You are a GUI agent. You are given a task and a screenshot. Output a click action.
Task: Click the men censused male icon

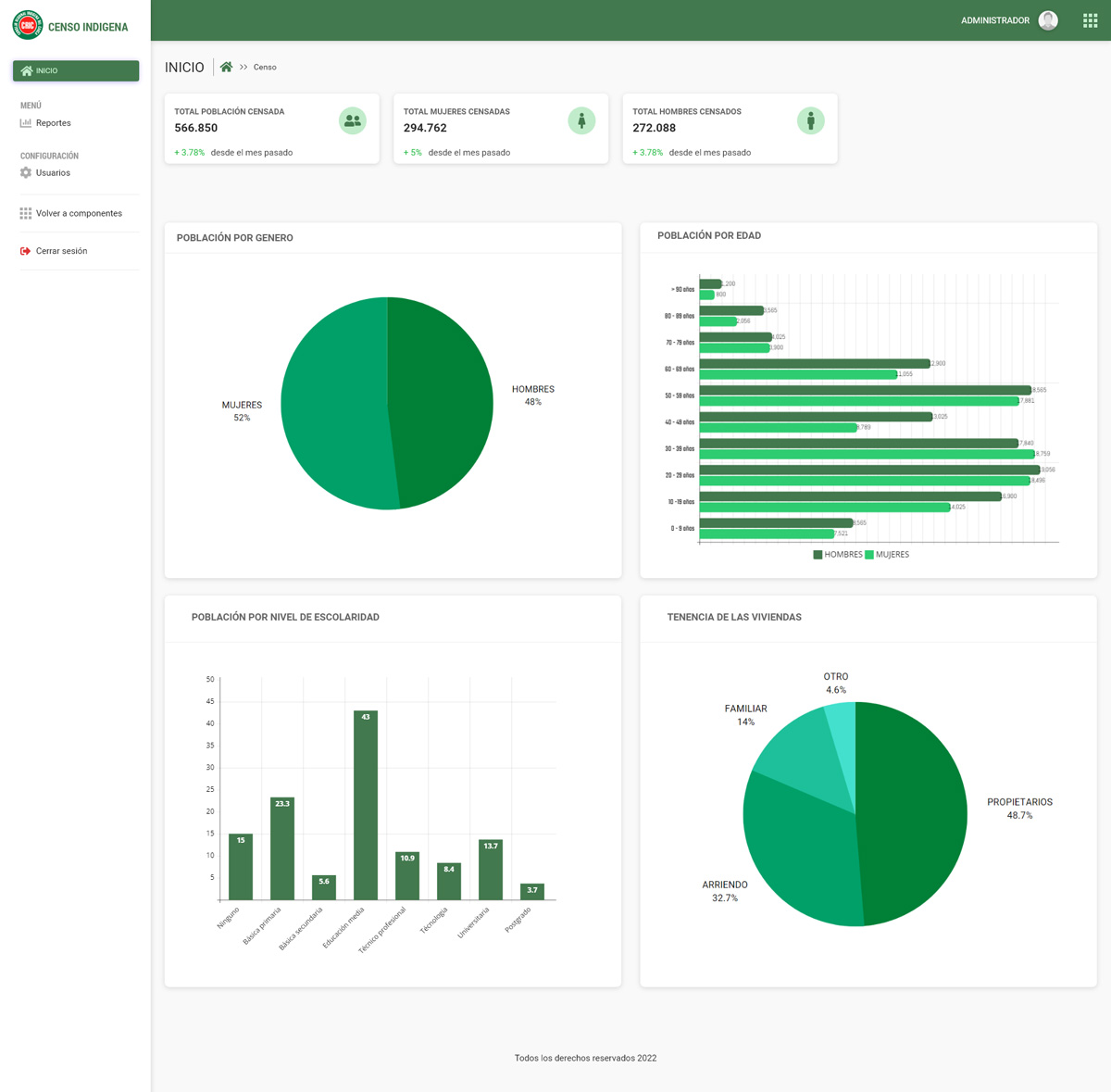(x=810, y=120)
